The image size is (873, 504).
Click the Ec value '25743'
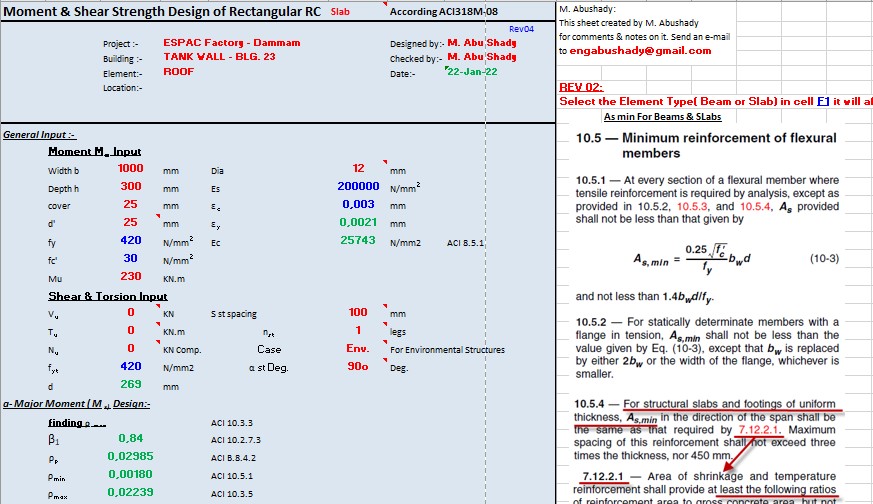pyautogui.click(x=357, y=240)
